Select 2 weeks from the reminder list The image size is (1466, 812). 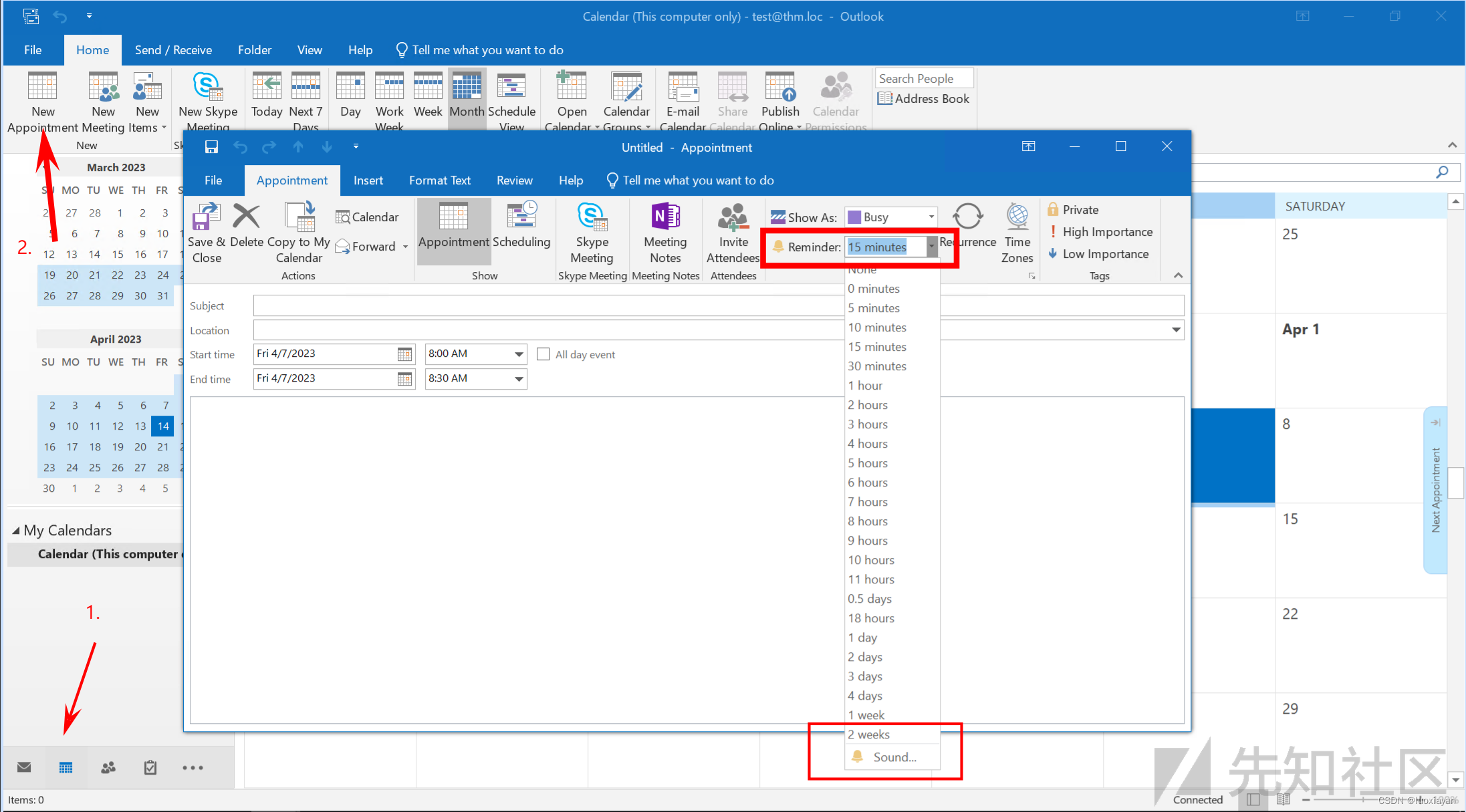[869, 734]
